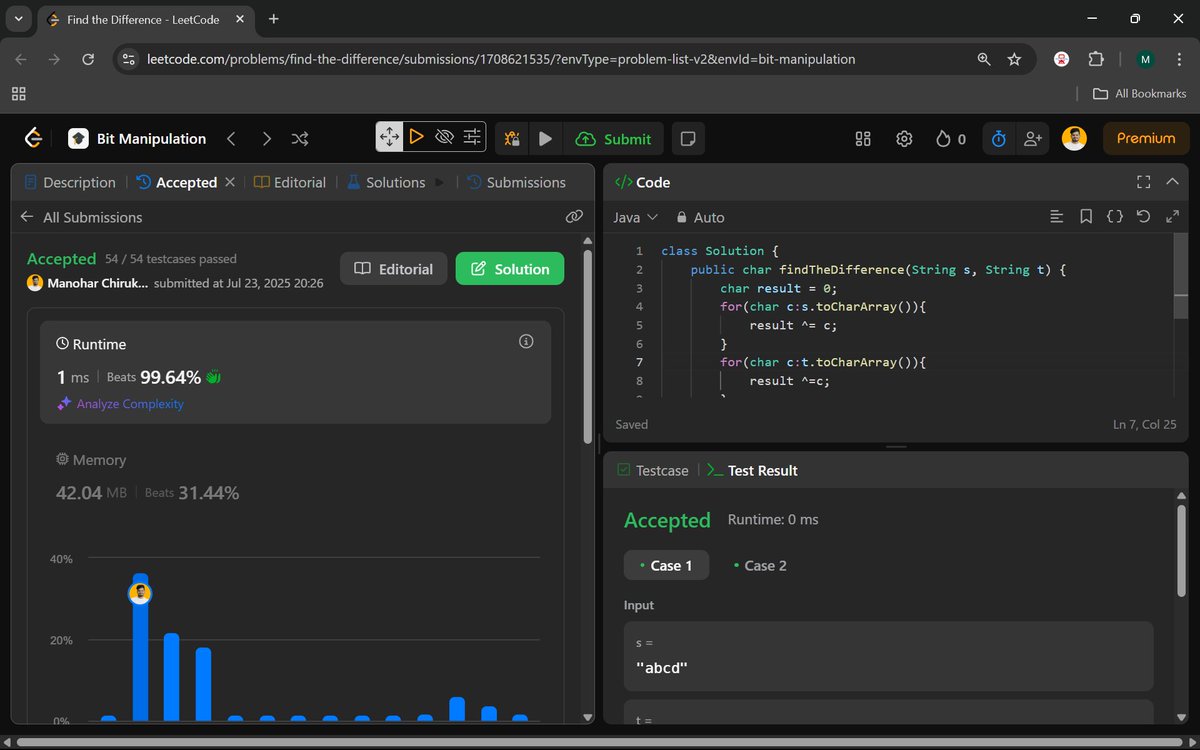This screenshot has width=1200, height=750.
Task: Click the s input value "abcd"
Action: coord(662,668)
